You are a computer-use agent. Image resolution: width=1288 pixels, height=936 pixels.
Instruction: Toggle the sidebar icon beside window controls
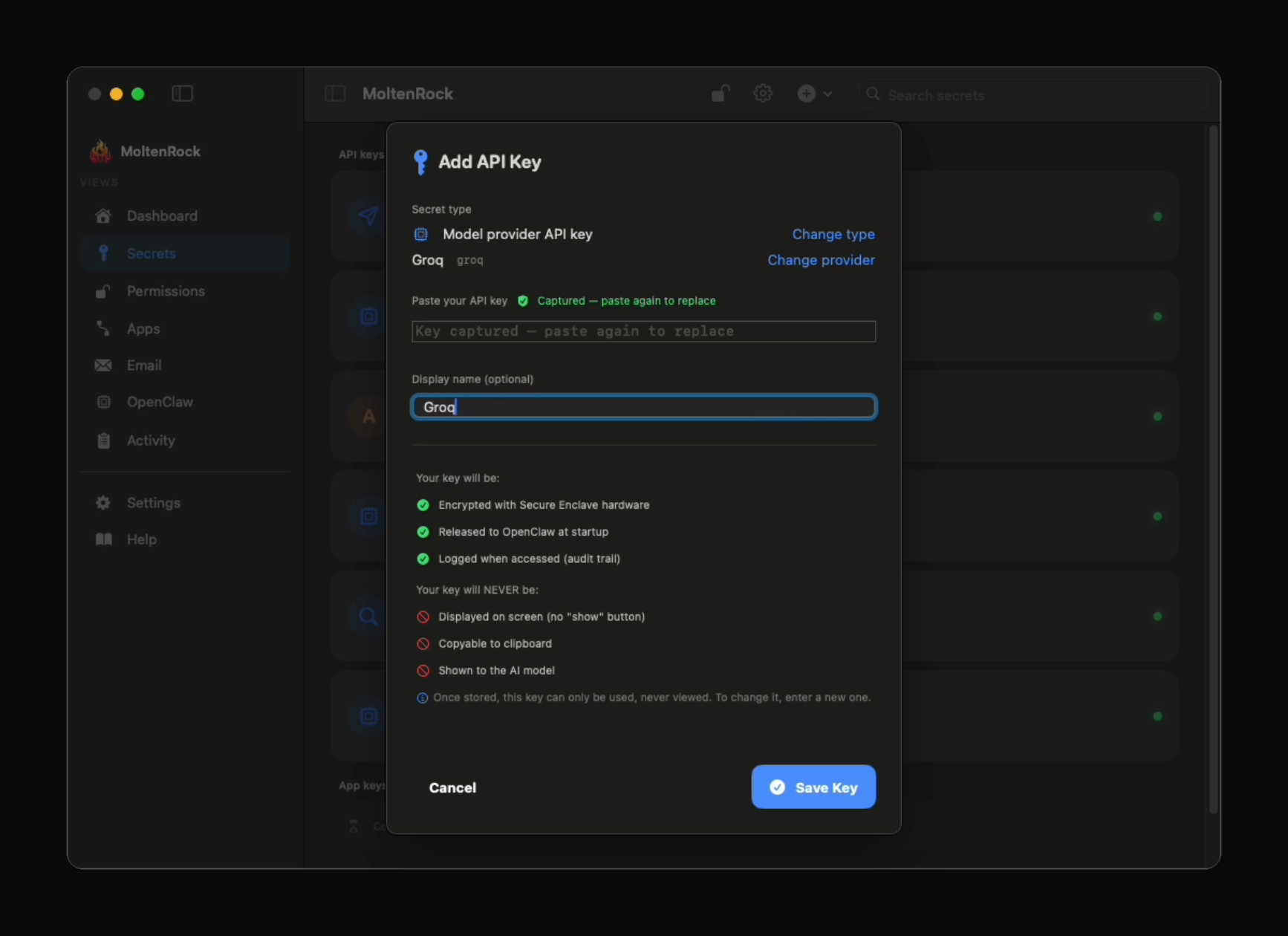[x=182, y=94]
